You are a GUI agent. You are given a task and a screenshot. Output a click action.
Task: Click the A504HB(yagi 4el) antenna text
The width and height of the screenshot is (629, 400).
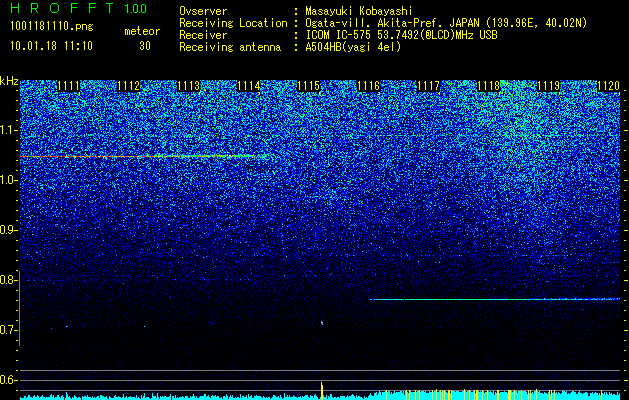[x=353, y=47]
